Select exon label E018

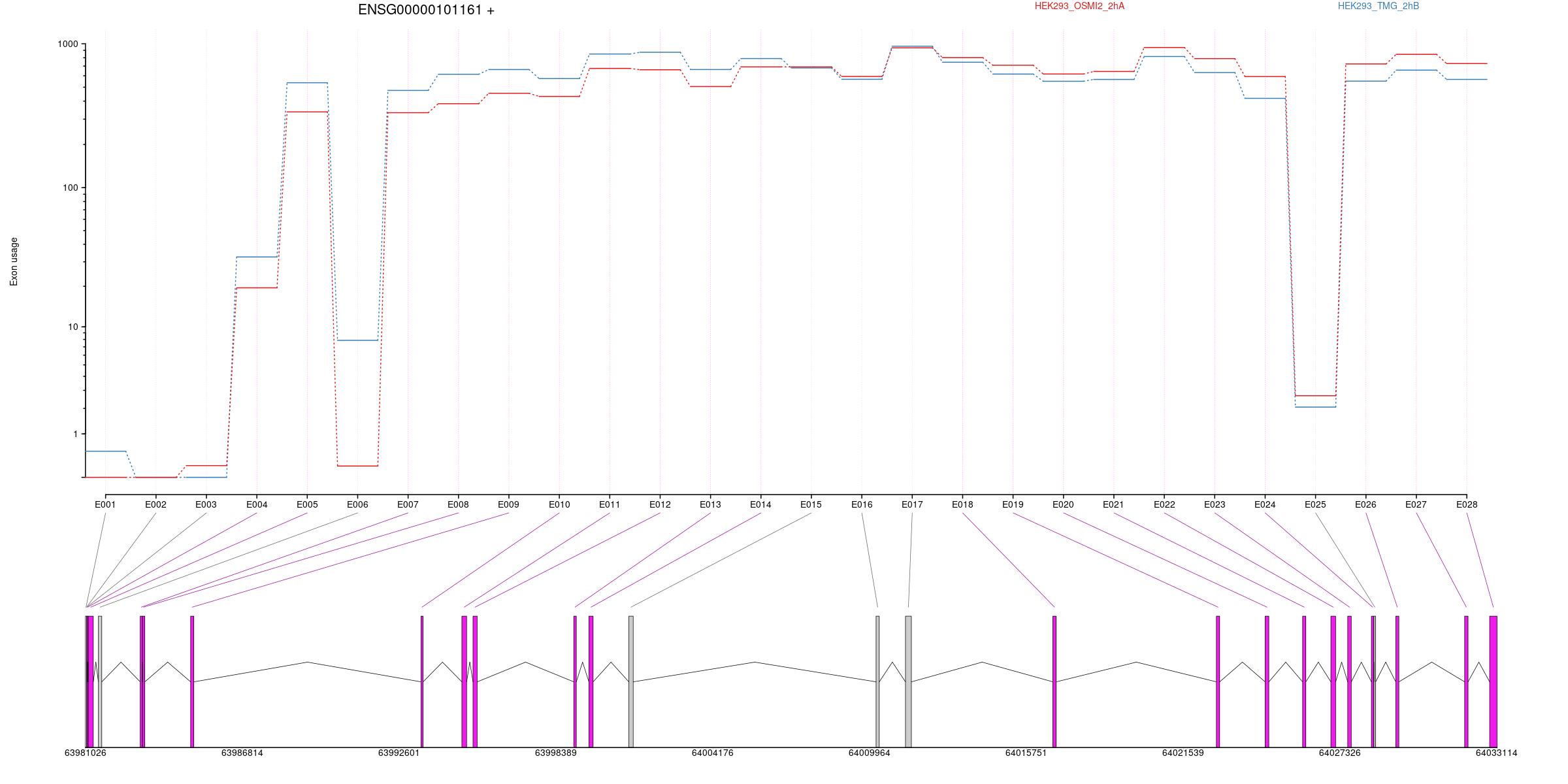point(962,504)
